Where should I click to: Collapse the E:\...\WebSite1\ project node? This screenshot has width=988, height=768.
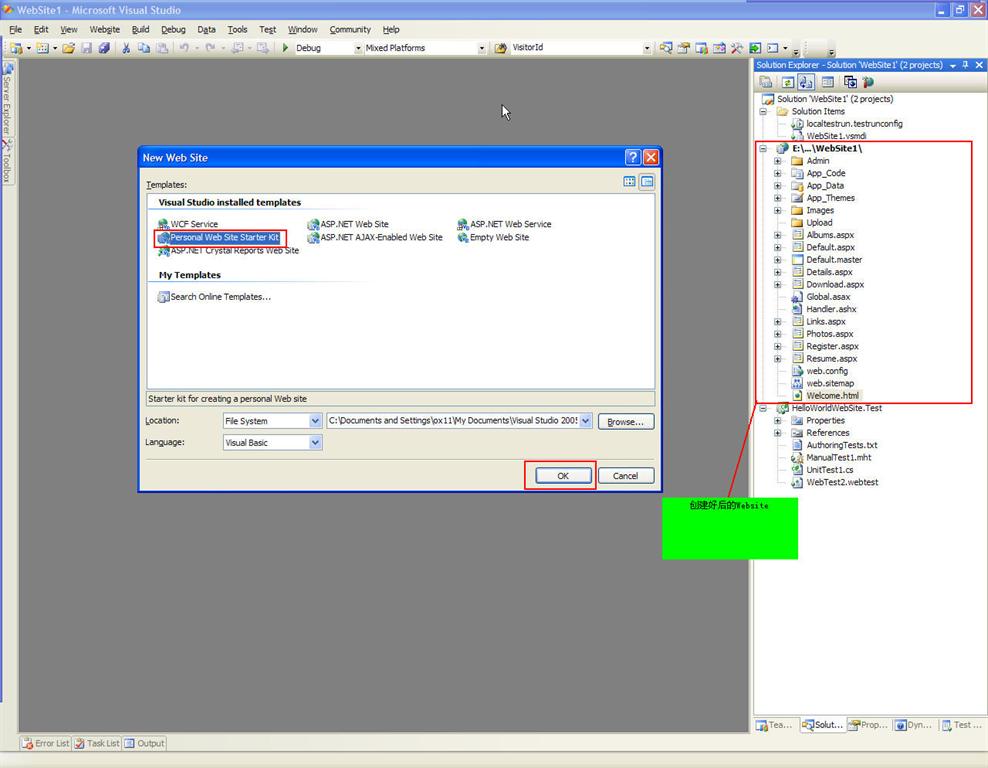coord(763,149)
